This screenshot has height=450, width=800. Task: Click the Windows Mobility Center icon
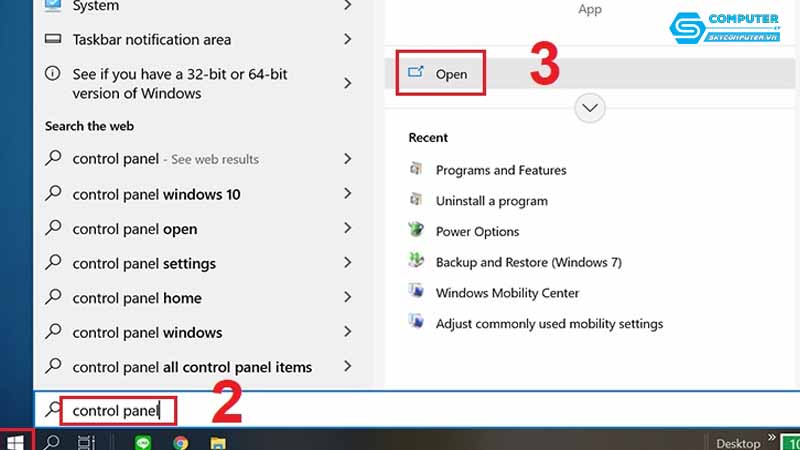tap(417, 293)
